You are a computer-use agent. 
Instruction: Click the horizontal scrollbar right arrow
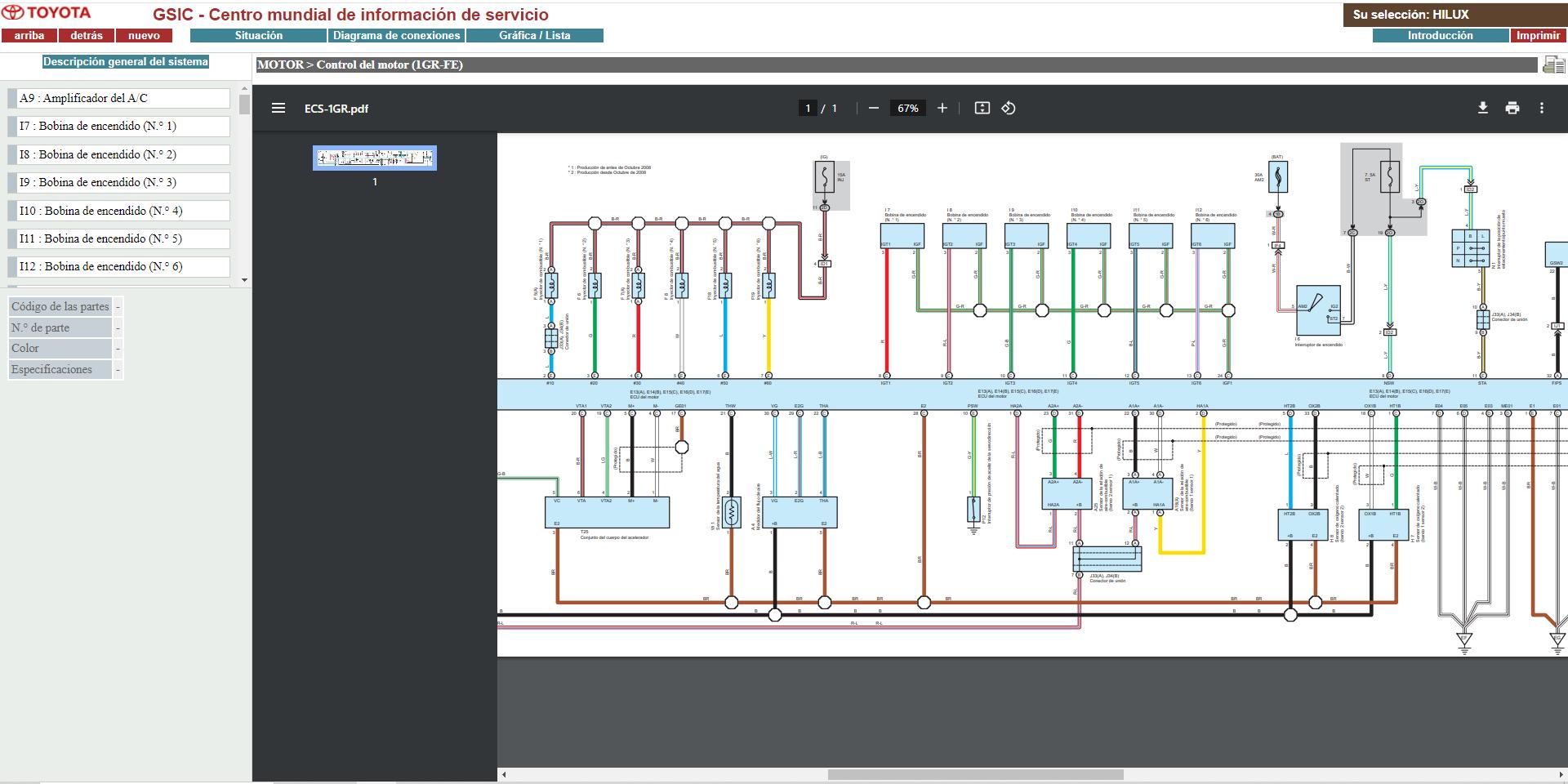click(x=1561, y=774)
